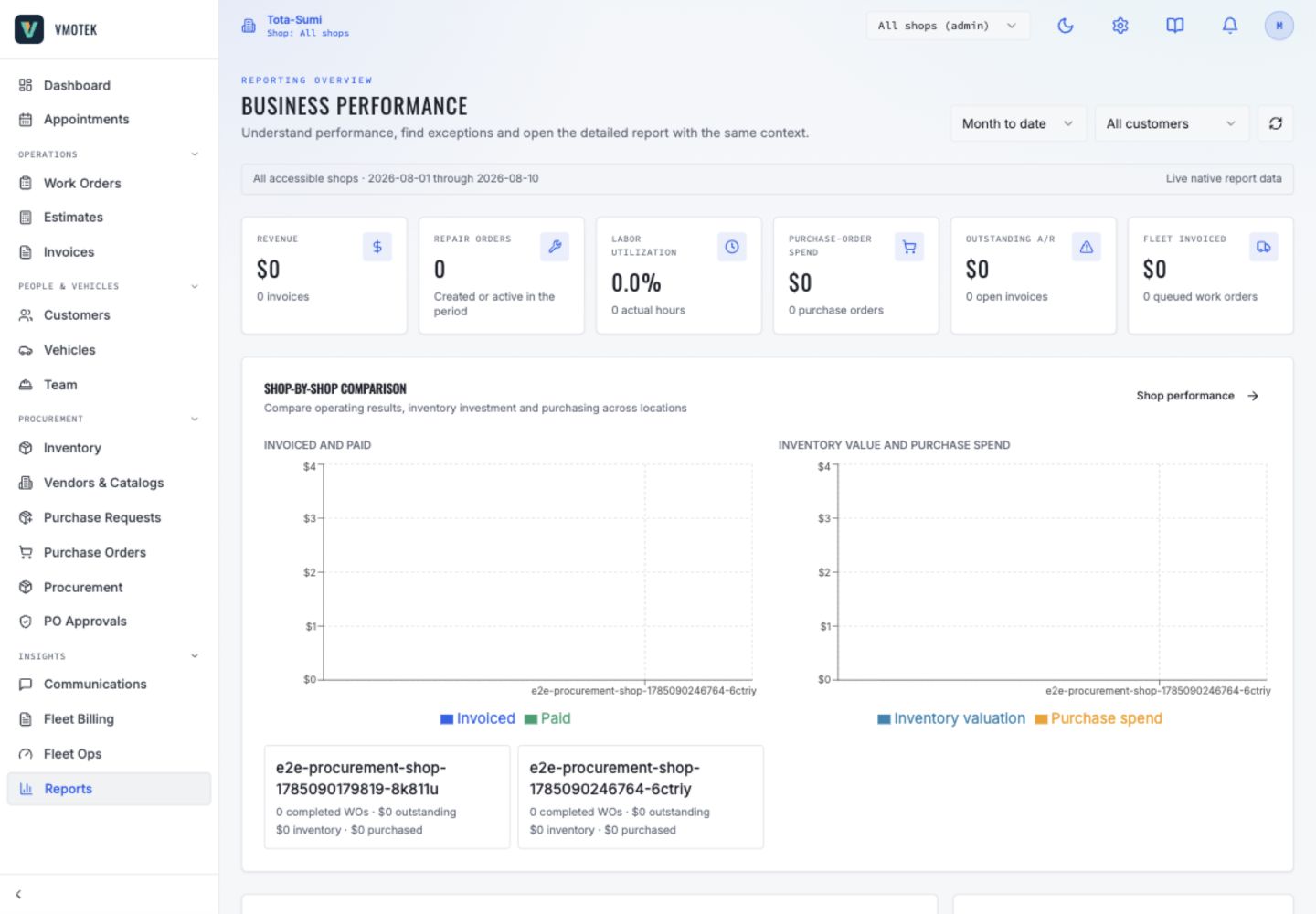Click the Reports chart icon
This screenshot has height=914, width=1316.
(26, 789)
